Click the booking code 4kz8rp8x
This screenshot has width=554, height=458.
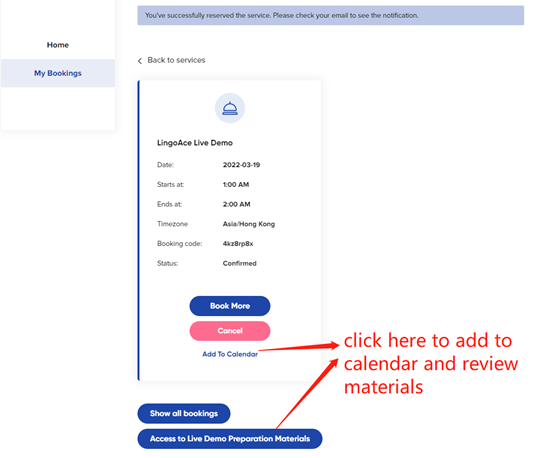click(x=238, y=243)
